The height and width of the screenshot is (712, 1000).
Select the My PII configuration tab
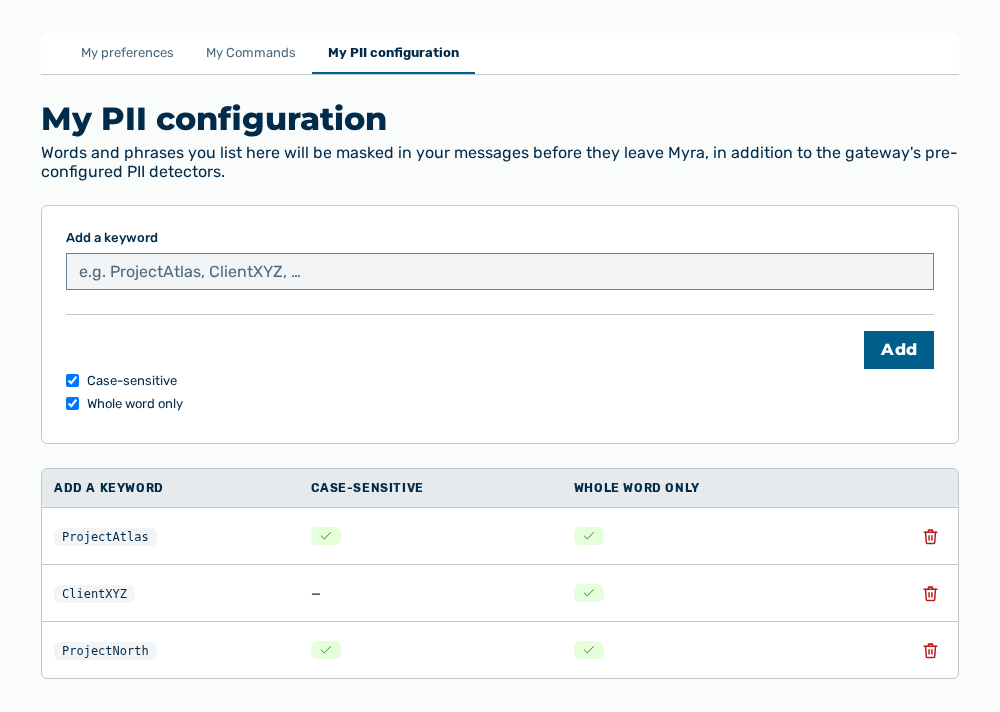pyautogui.click(x=393, y=53)
